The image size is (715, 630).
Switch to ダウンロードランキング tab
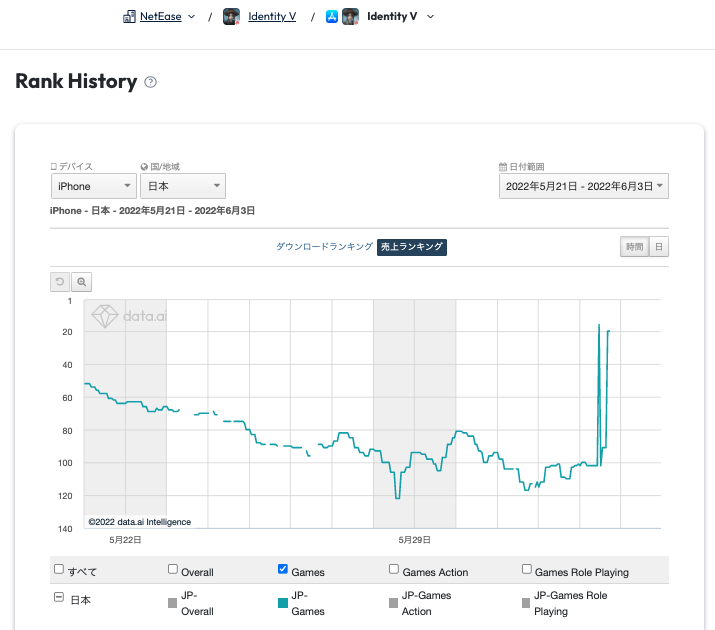(x=324, y=247)
